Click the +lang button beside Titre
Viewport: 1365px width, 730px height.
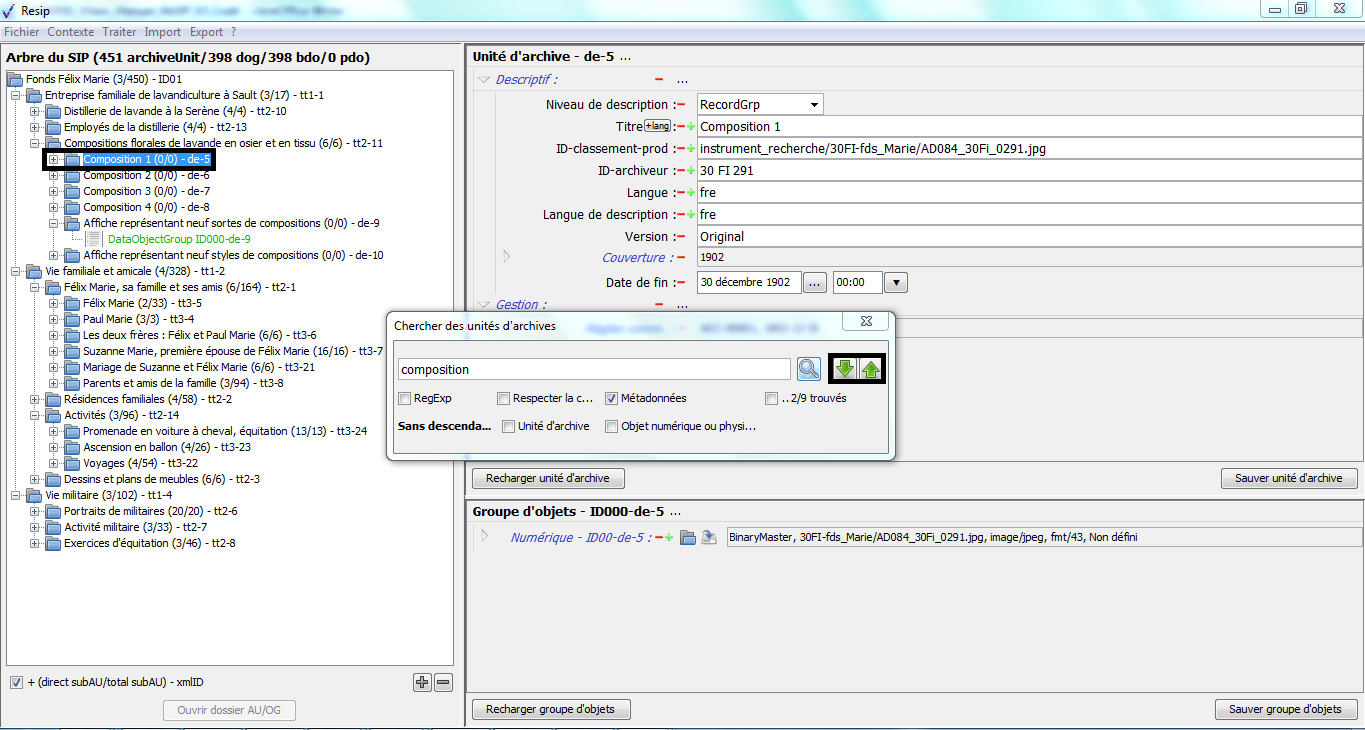(657, 126)
